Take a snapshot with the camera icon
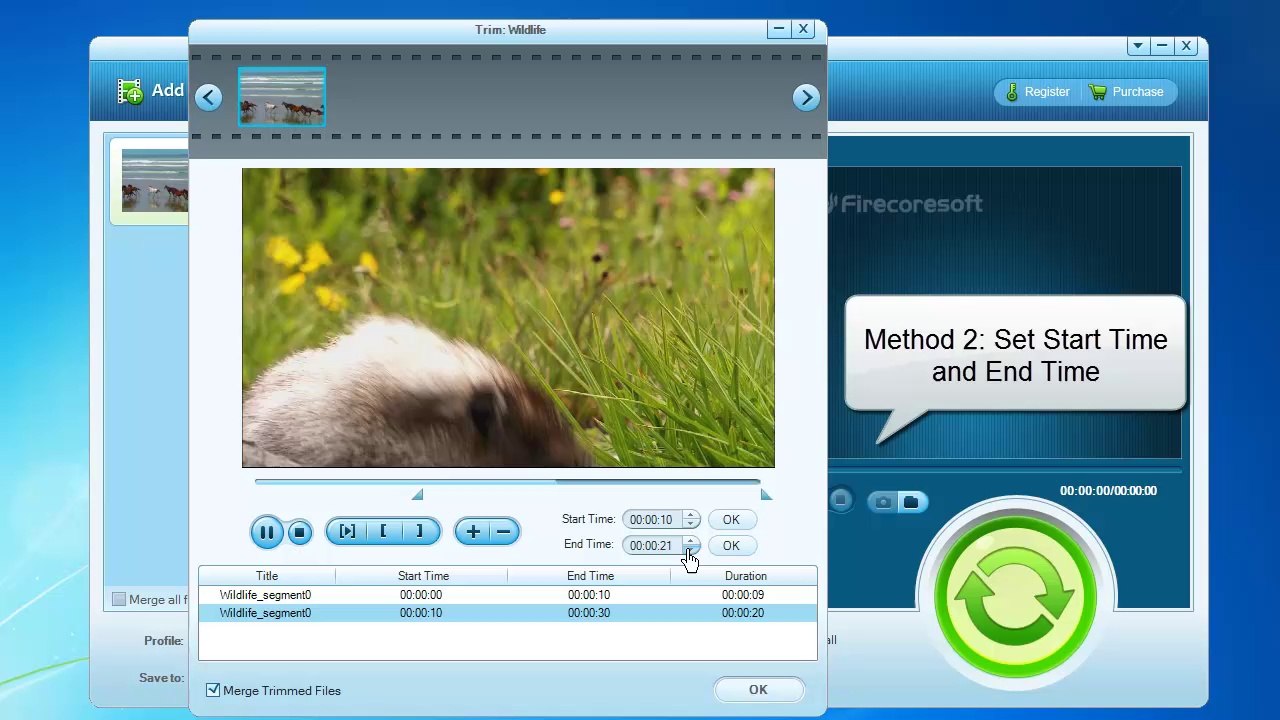Viewport: 1280px width, 720px height. coord(882,502)
